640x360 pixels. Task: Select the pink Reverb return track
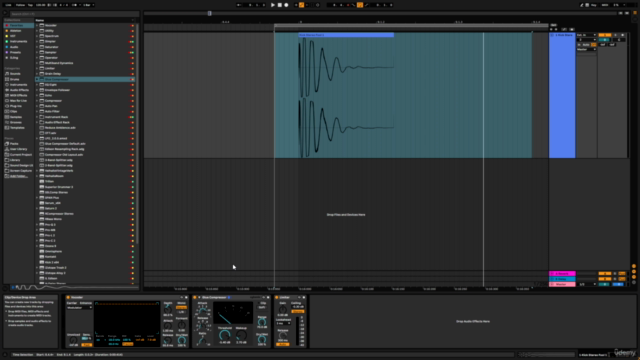pyautogui.click(x=562, y=273)
